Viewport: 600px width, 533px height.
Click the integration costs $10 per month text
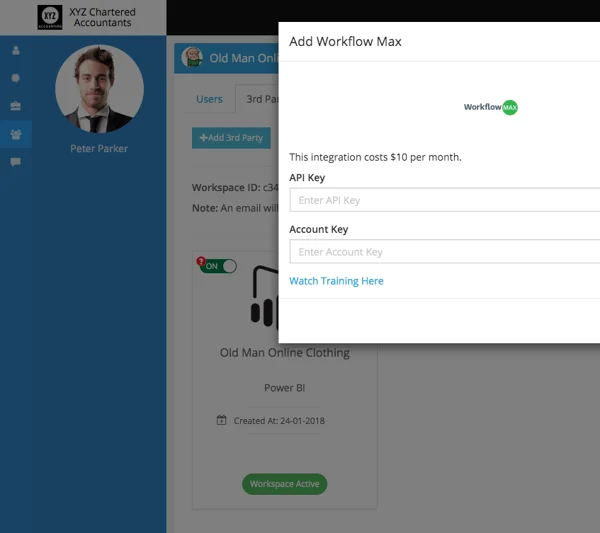(x=375, y=157)
